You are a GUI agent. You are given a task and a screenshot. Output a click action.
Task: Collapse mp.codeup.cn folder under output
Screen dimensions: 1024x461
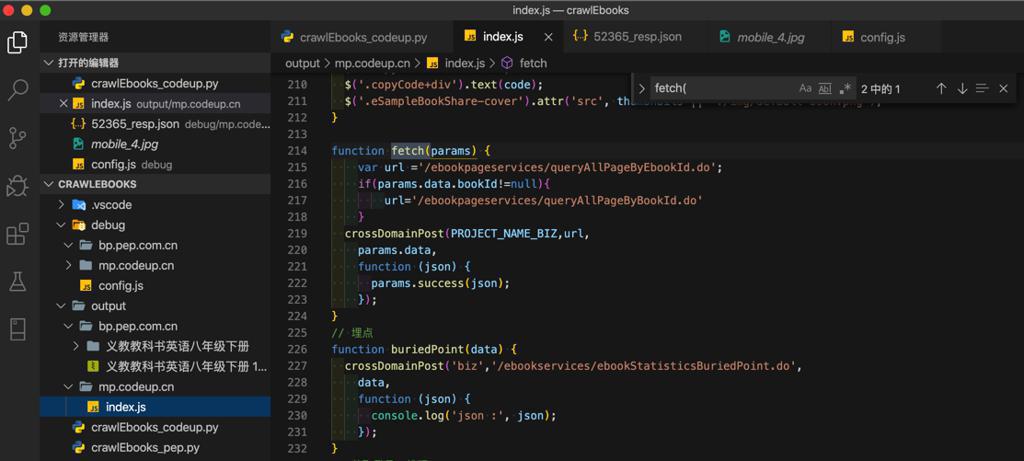click(x=155, y=387)
